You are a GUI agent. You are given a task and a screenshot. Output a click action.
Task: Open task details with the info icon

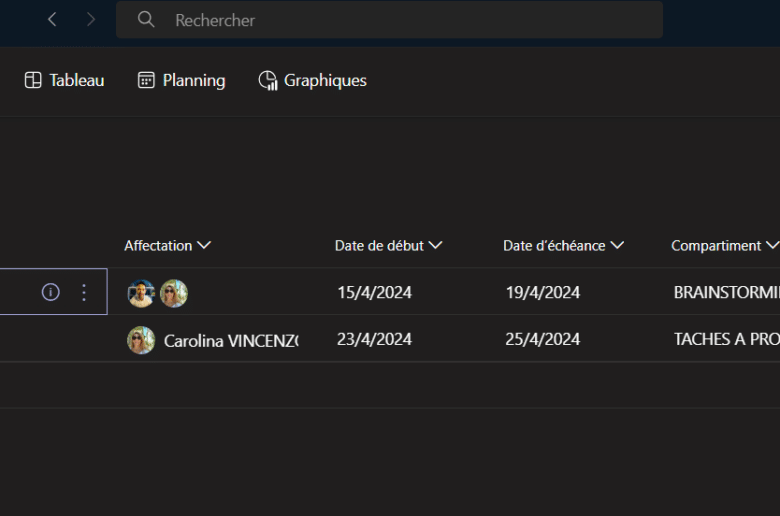(x=50, y=292)
